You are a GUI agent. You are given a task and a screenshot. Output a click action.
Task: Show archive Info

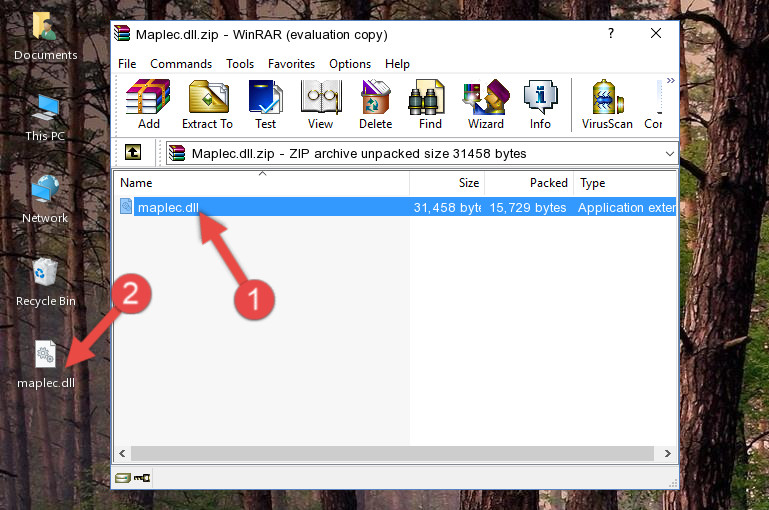tap(540, 104)
